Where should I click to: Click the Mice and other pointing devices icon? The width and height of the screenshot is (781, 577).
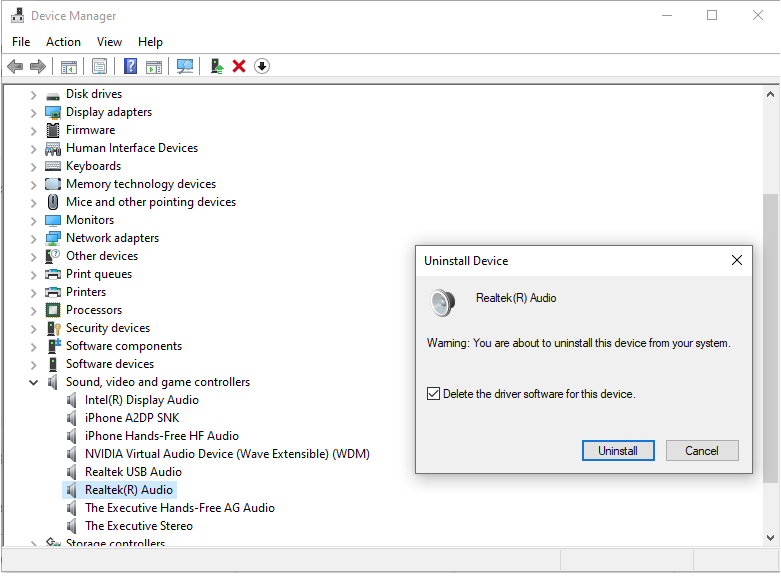pyautogui.click(x=53, y=202)
